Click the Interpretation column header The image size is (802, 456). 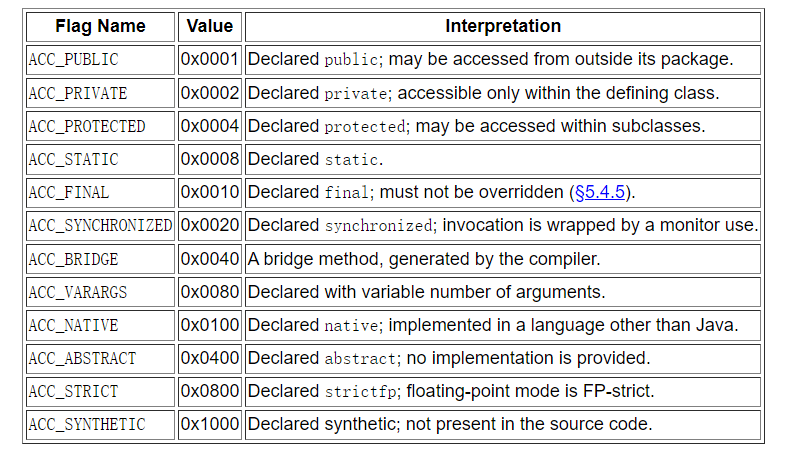coord(503,26)
